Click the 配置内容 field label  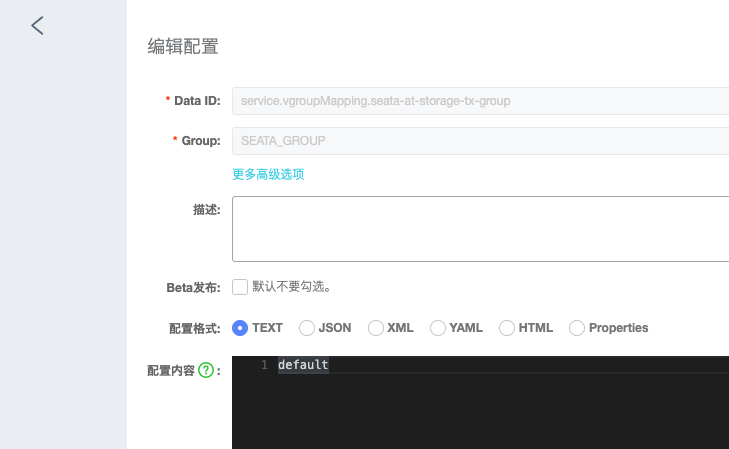pyautogui.click(x=170, y=370)
